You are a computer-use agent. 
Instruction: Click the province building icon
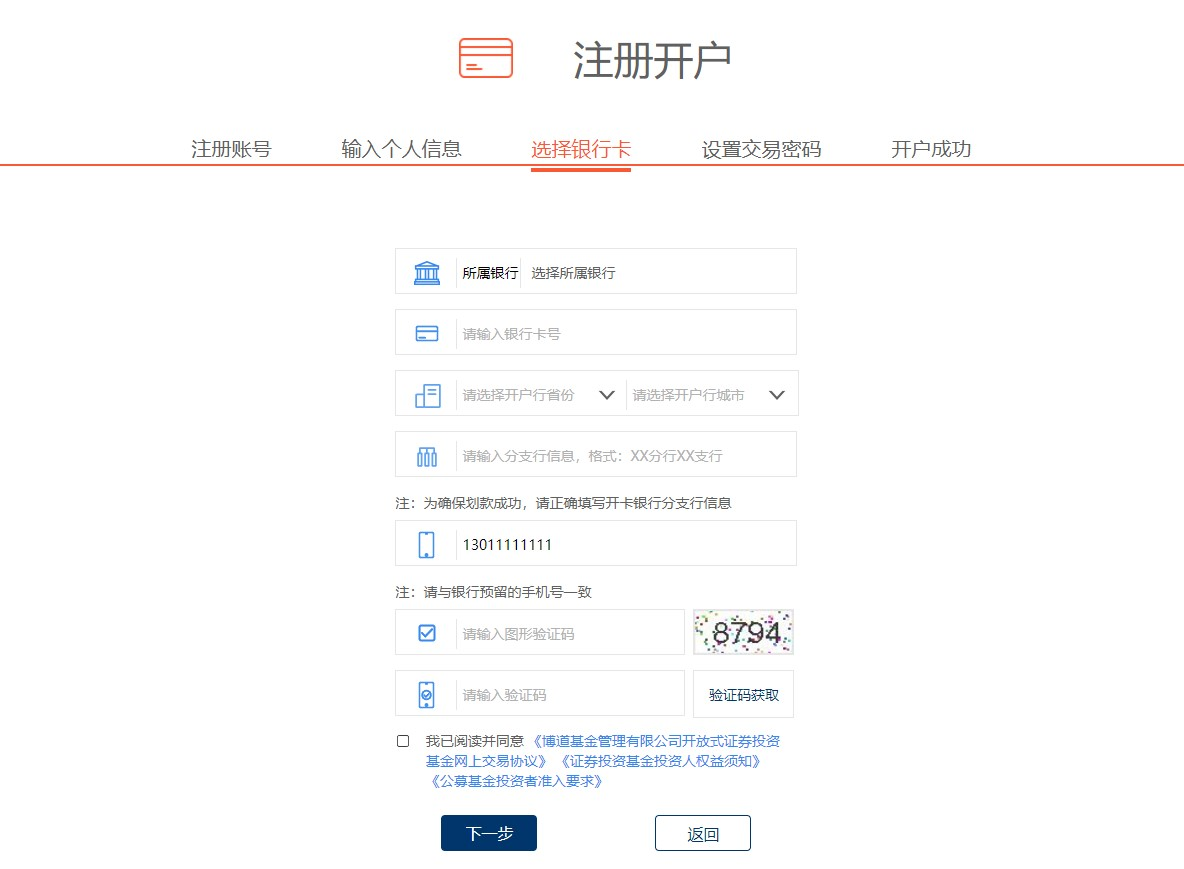pyautogui.click(x=427, y=395)
